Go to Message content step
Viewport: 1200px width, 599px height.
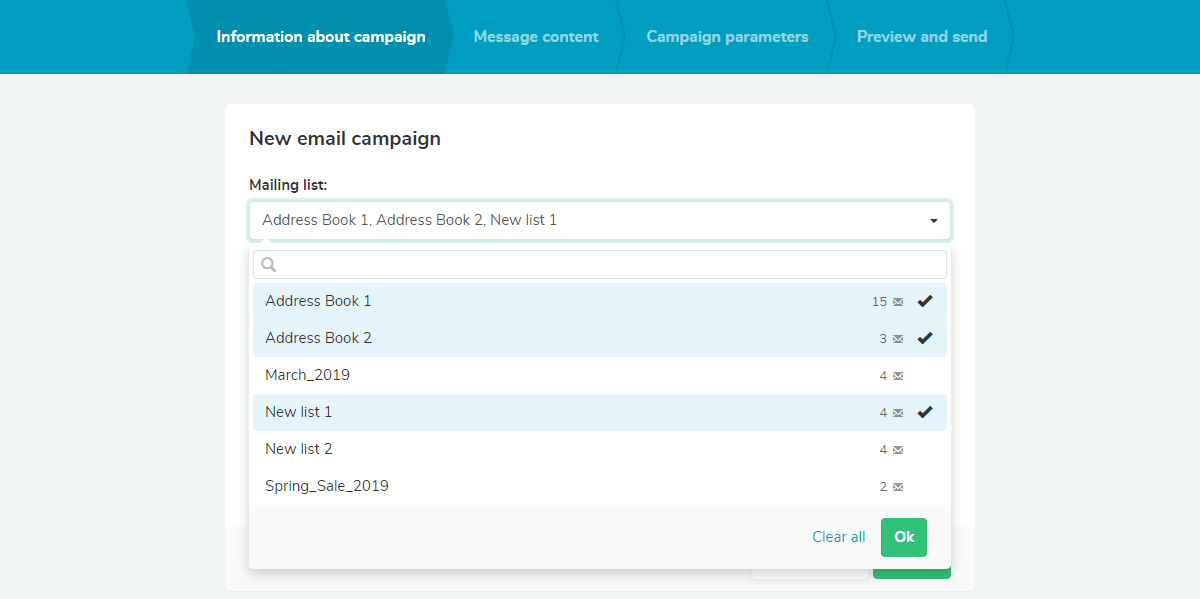coord(536,37)
